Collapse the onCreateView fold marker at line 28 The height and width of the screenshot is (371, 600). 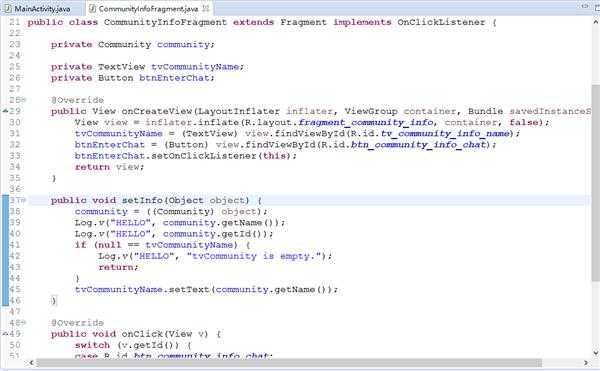[24, 100]
